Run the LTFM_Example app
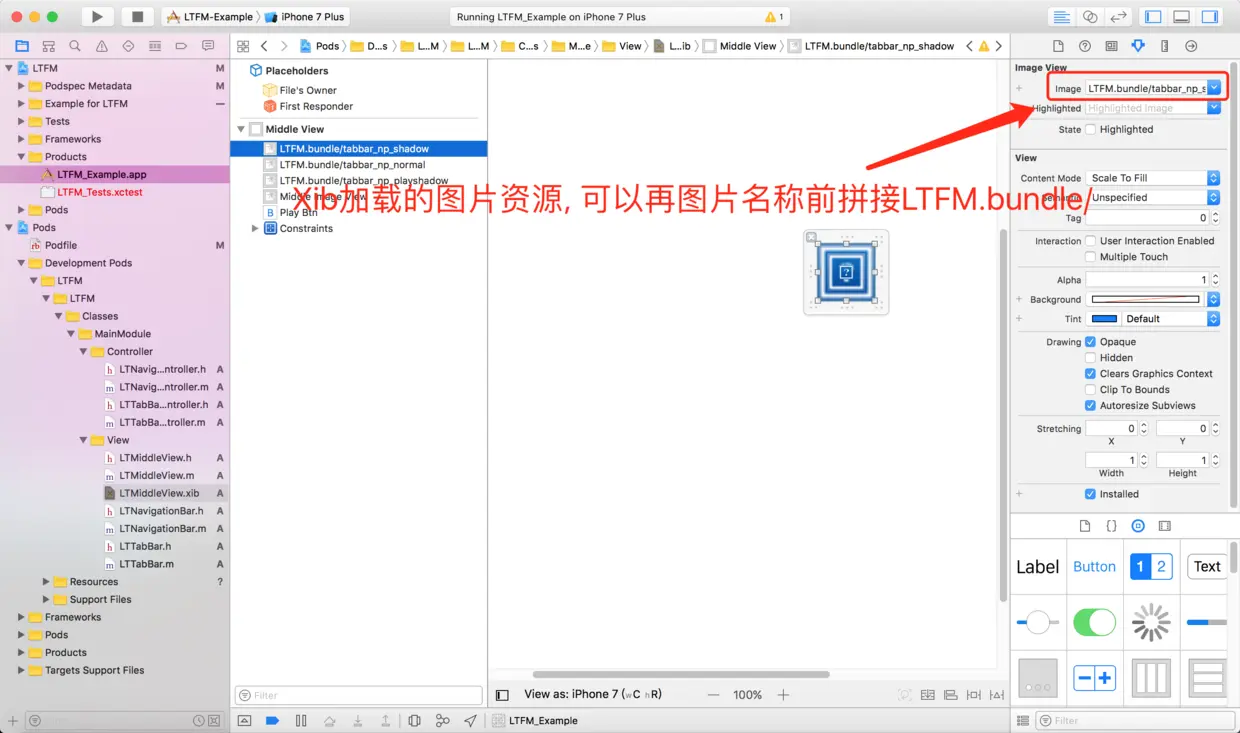 coord(95,16)
